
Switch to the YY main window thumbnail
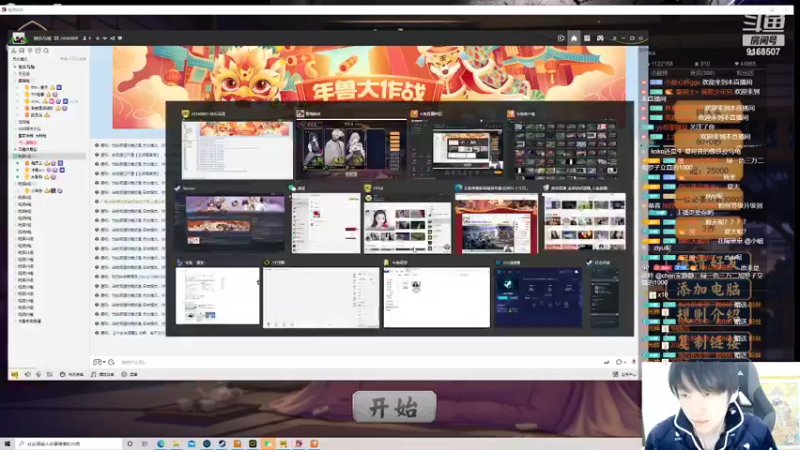(237, 149)
